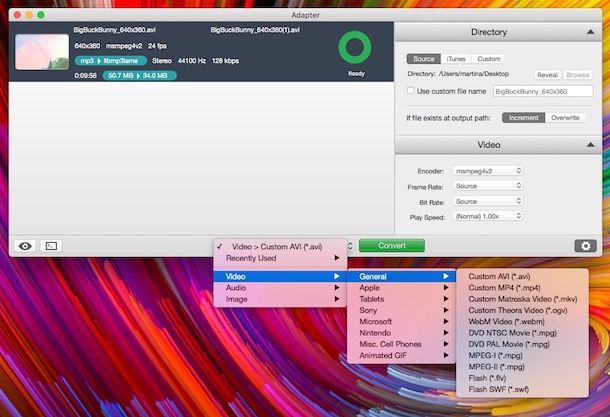The height and width of the screenshot is (417, 610).
Task: Expand the Sony presets submenu
Action: (x=401, y=310)
